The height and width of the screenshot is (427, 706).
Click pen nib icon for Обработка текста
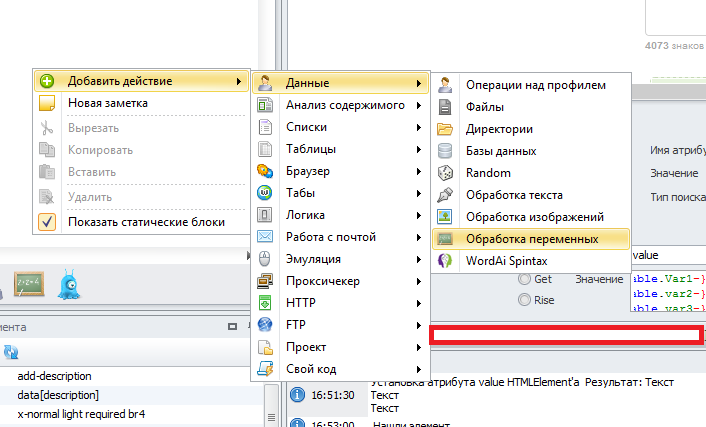(445, 195)
